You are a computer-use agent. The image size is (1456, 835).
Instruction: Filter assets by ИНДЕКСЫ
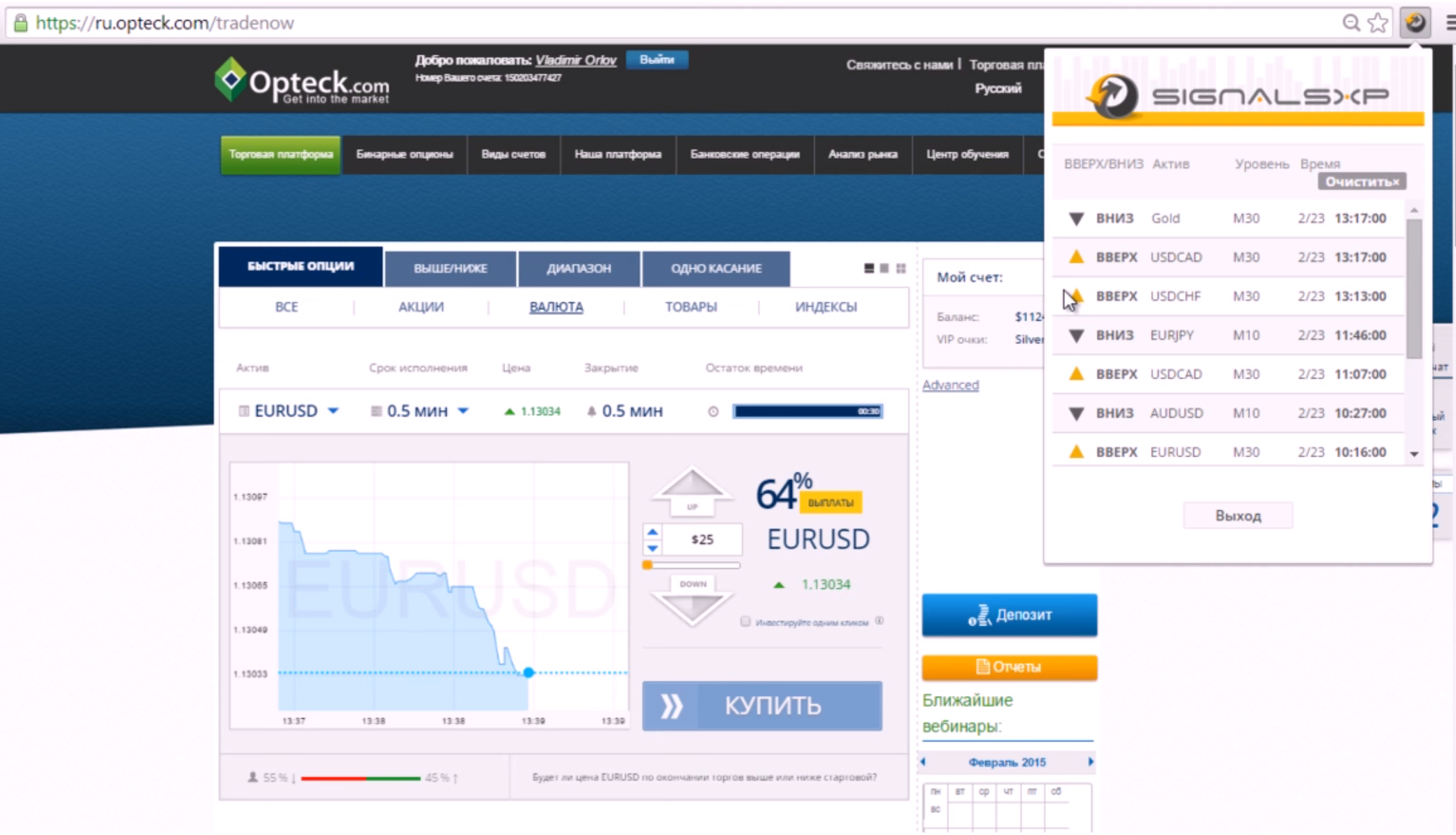826,307
